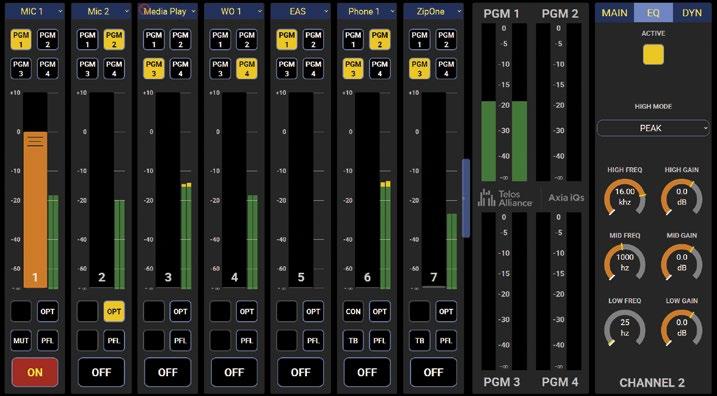Open the Media Play source dropdown

click(x=168, y=11)
